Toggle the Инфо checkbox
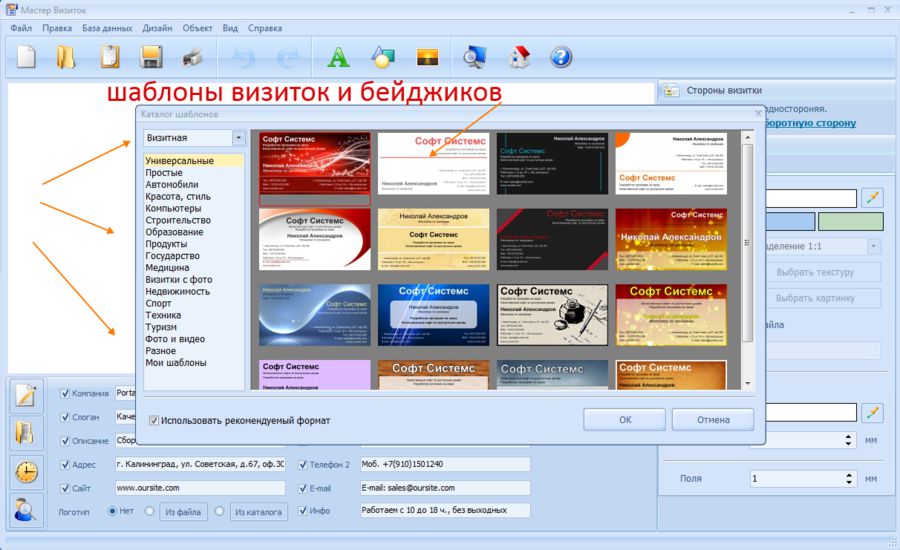 pos(302,510)
